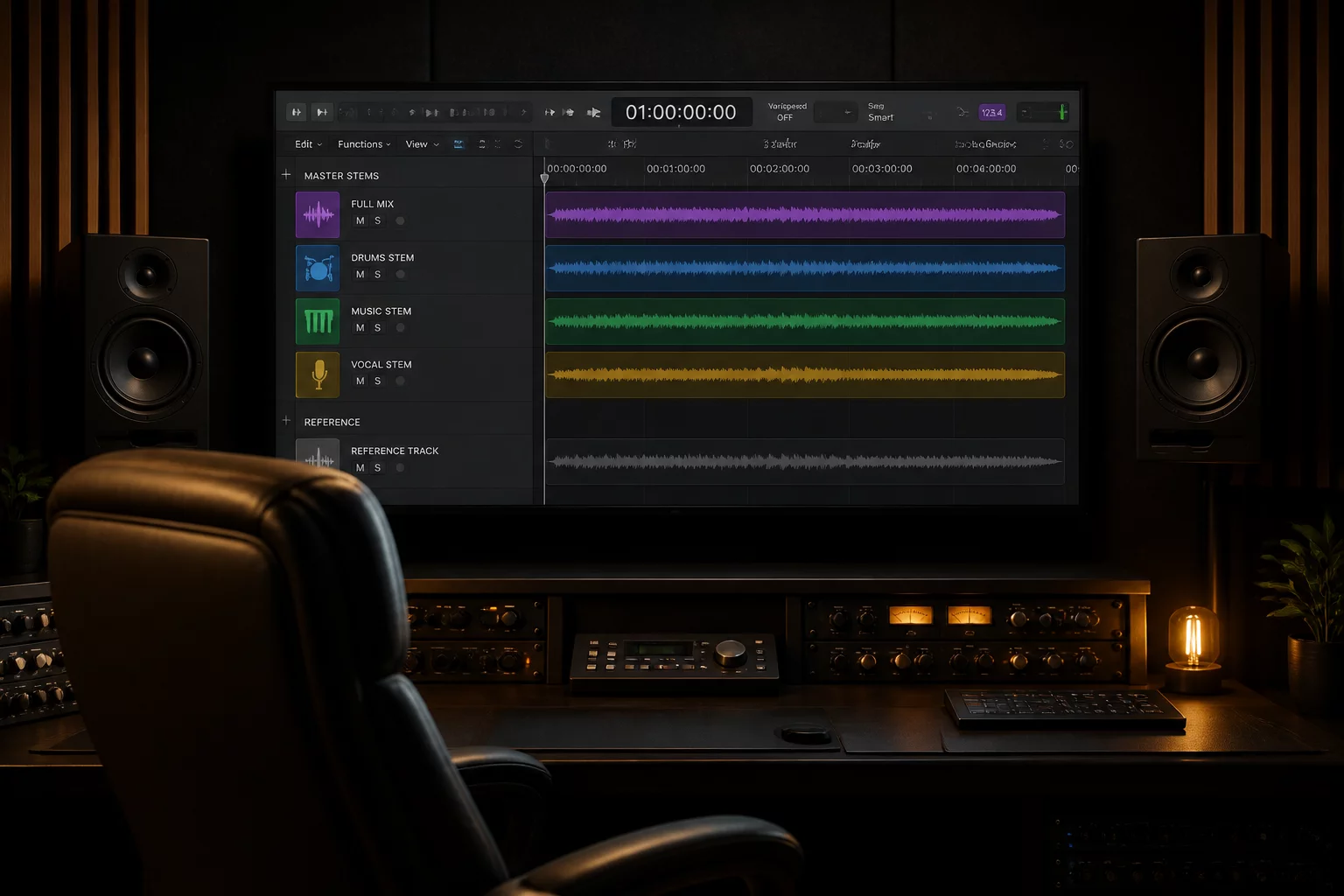Click the playhead marker on the ruler
Image resolution: width=1344 pixels, height=896 pixels.
[544, 178]
